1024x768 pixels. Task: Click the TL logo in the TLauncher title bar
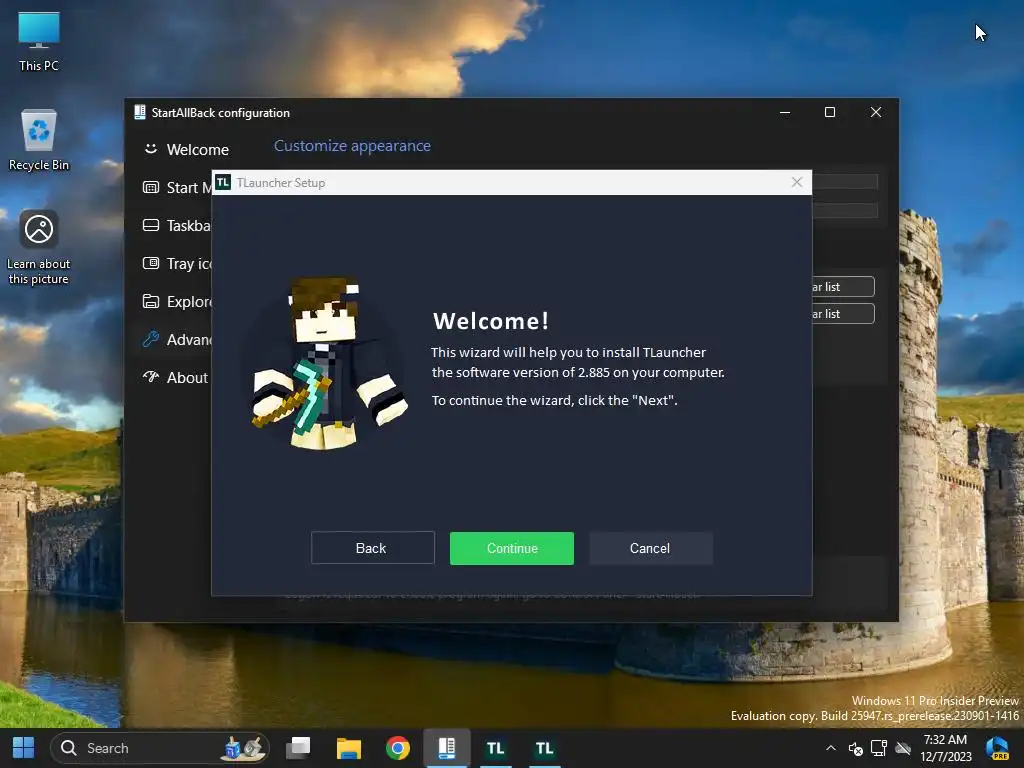pyautogui.click(x=223, y=182)
